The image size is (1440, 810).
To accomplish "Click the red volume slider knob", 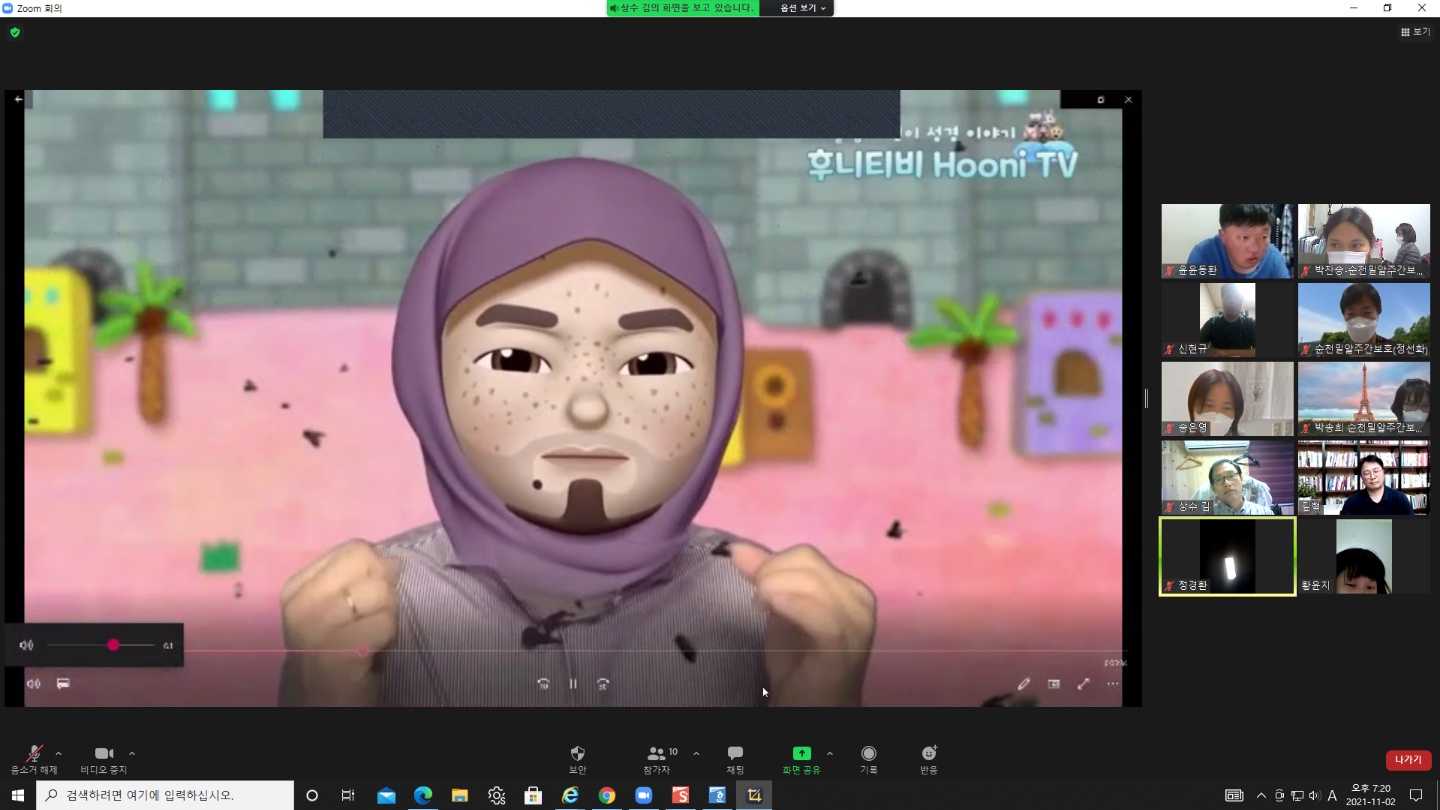I will pos(113,645).
